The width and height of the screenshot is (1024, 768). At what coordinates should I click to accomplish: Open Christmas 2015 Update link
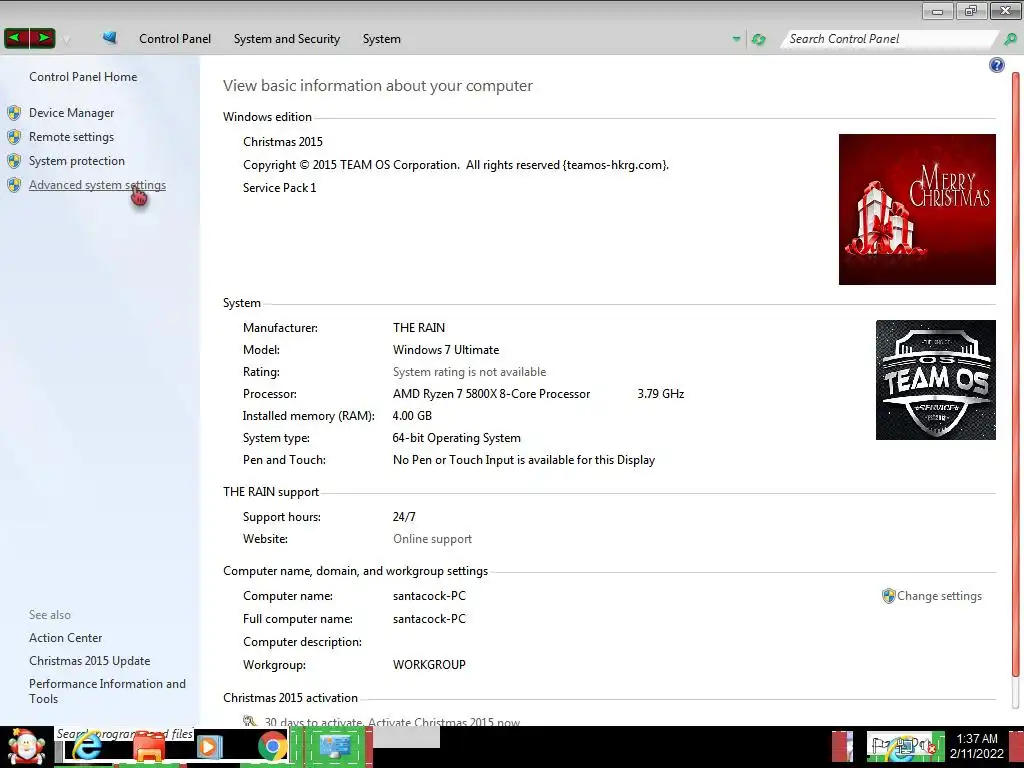click(x=89, y=661)
